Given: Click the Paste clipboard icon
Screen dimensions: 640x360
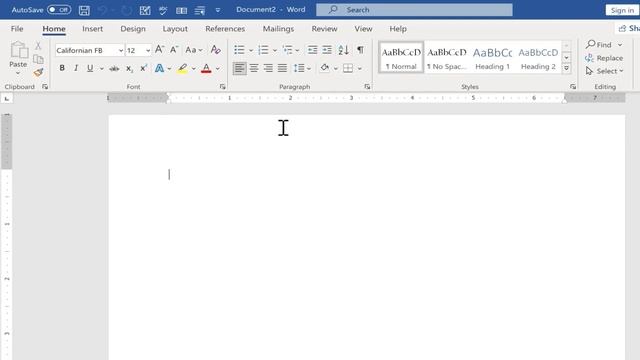Looking at the screenshot, I should point(18,50).
